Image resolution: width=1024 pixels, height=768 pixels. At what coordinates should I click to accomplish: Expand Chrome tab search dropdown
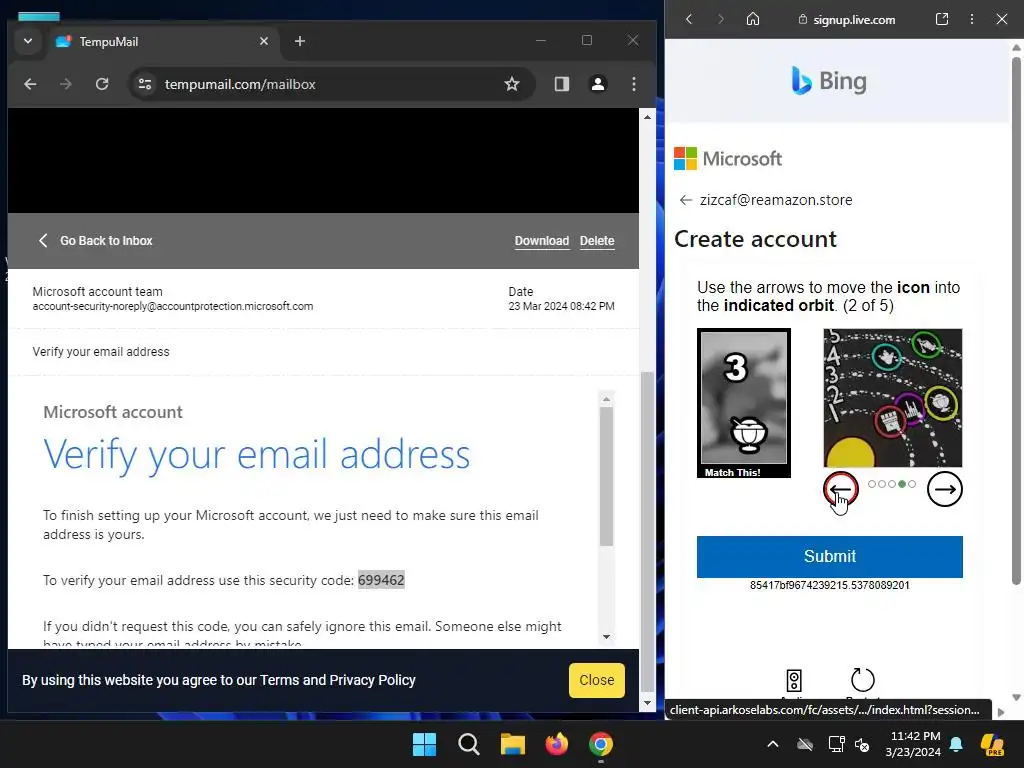click(27, 41)
